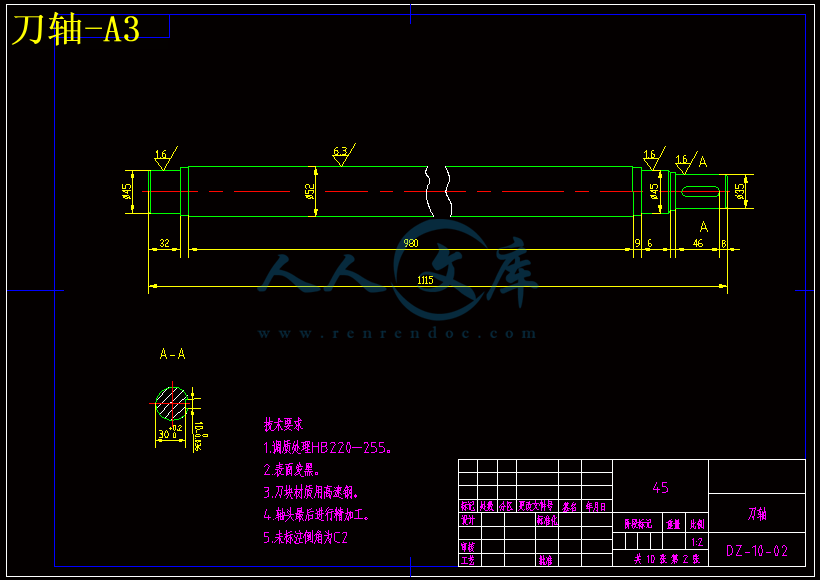This screenshot has width=820, height=580.
Task: Select the "ø35" diameter label
Action: click(739, 191)
